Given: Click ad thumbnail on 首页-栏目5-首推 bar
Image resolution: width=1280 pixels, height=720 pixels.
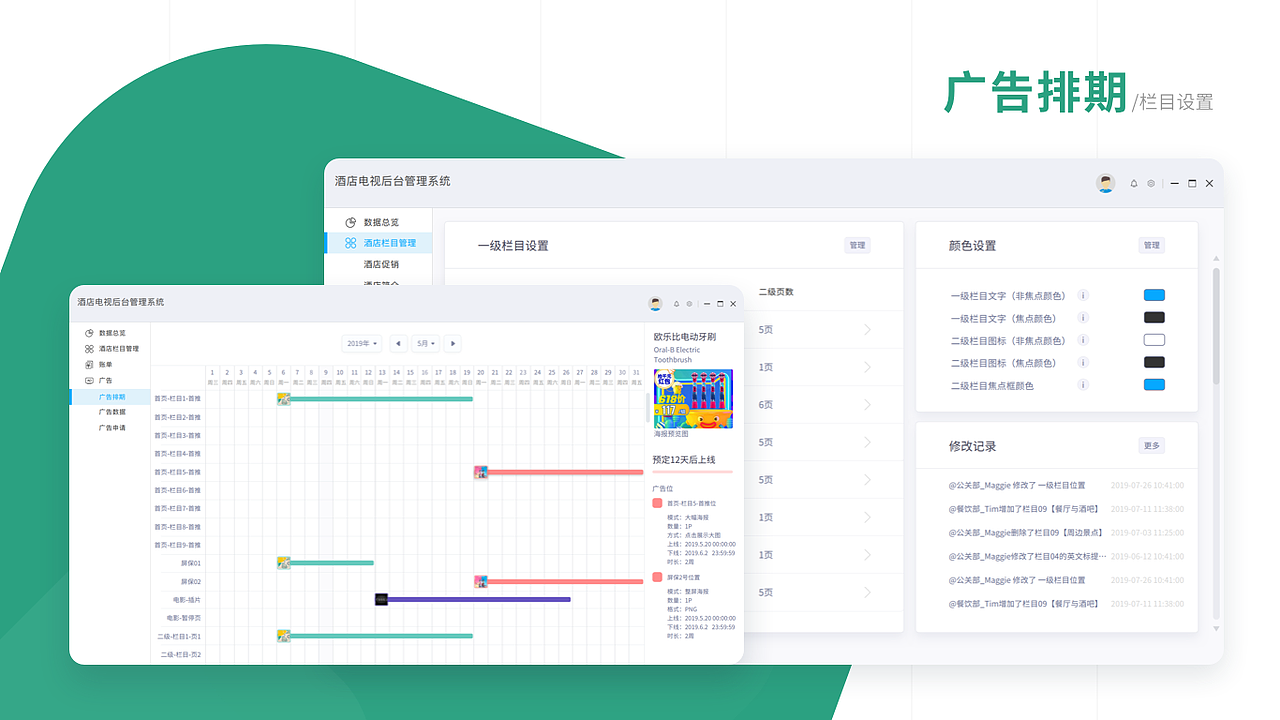Looking at the screenshot, I should pos(481,472).
